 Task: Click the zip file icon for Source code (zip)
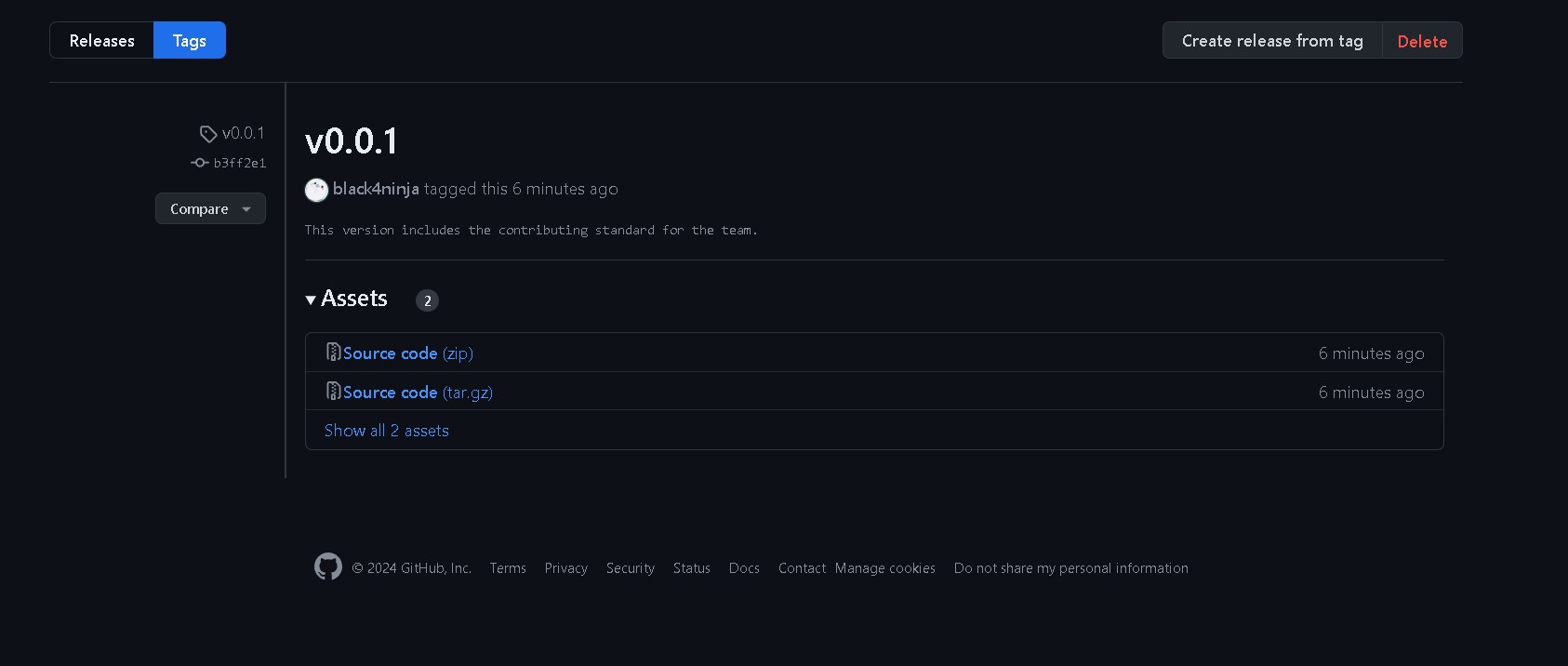click(x=333, y=353)
